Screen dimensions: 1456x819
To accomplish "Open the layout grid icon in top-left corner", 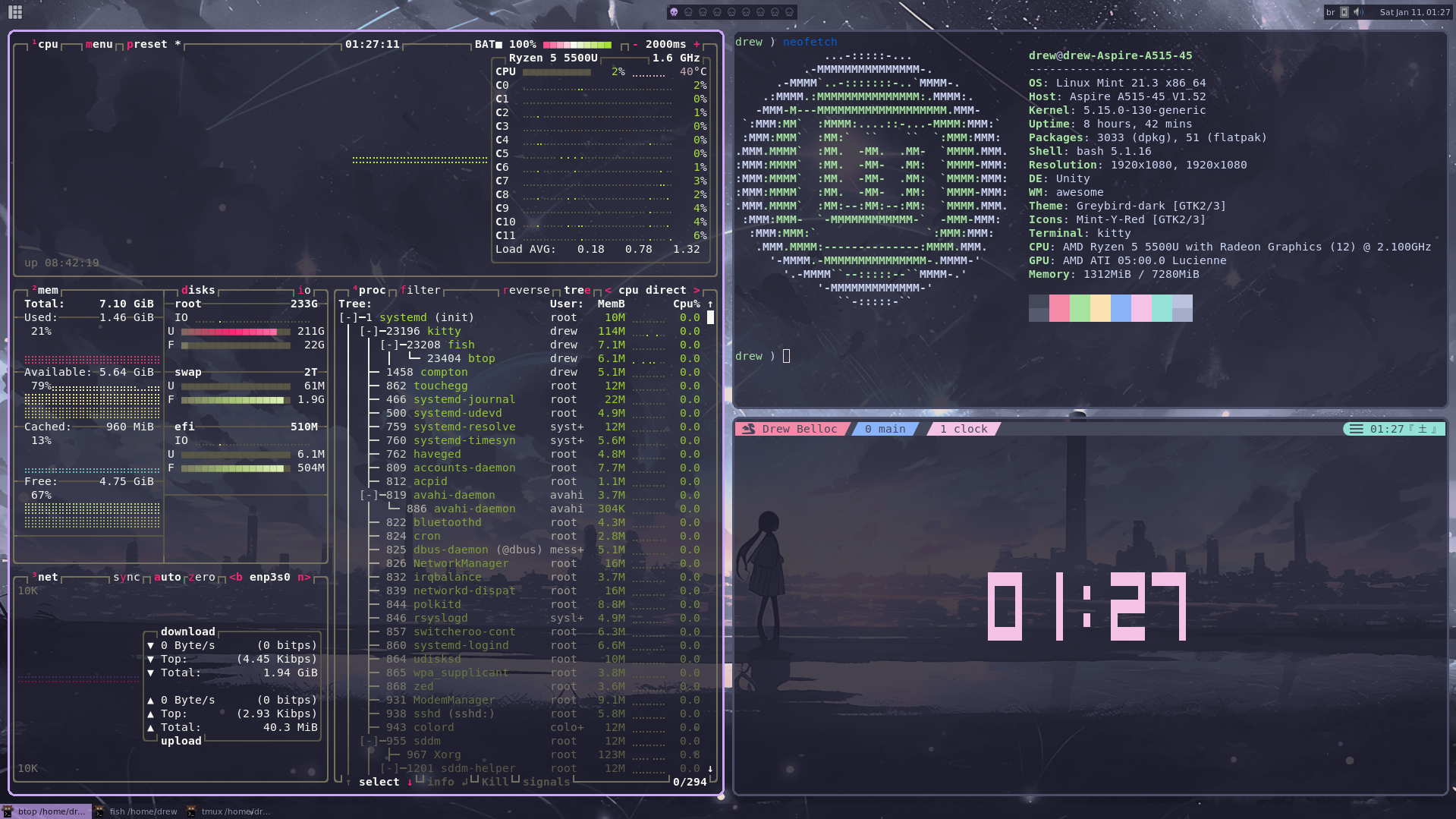I will [x=15, y=12].
